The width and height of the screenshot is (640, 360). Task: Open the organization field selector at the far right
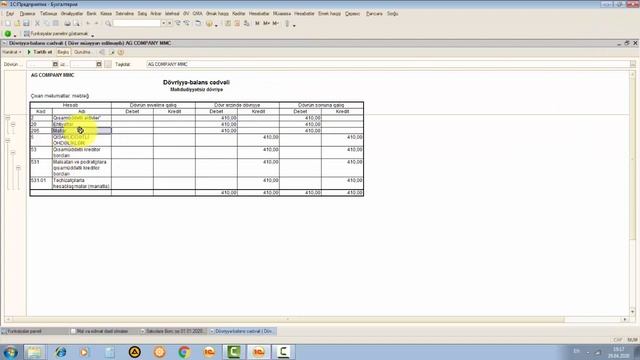633,64
